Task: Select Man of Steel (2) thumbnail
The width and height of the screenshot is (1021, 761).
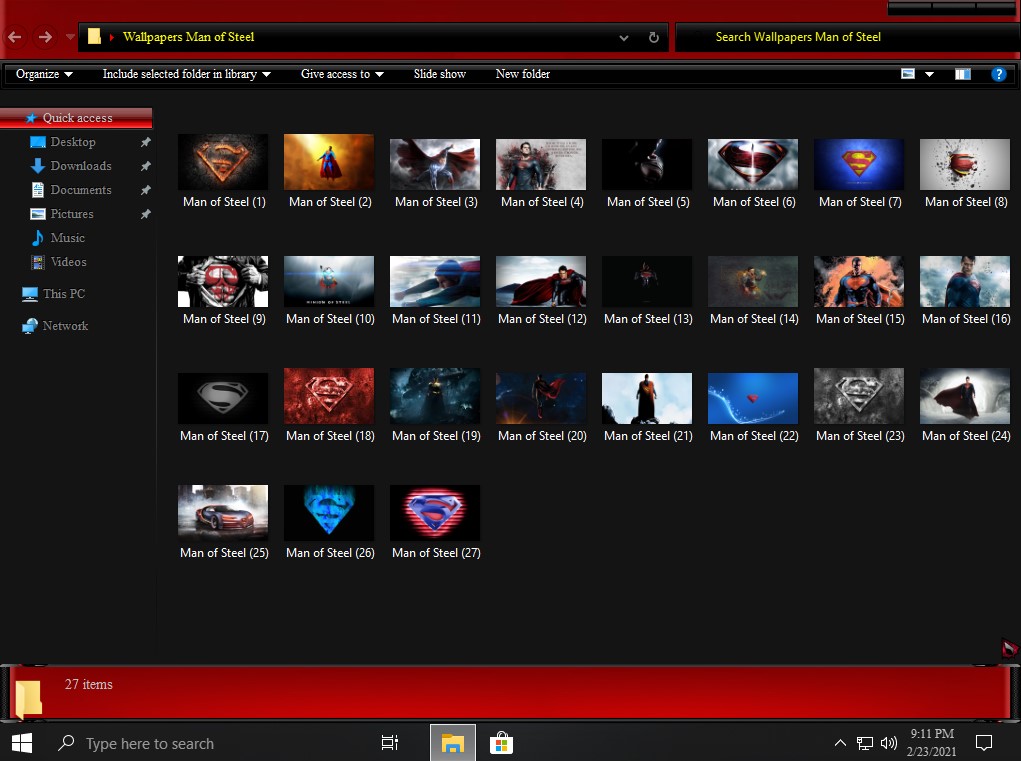Action: tap(329, 162)
